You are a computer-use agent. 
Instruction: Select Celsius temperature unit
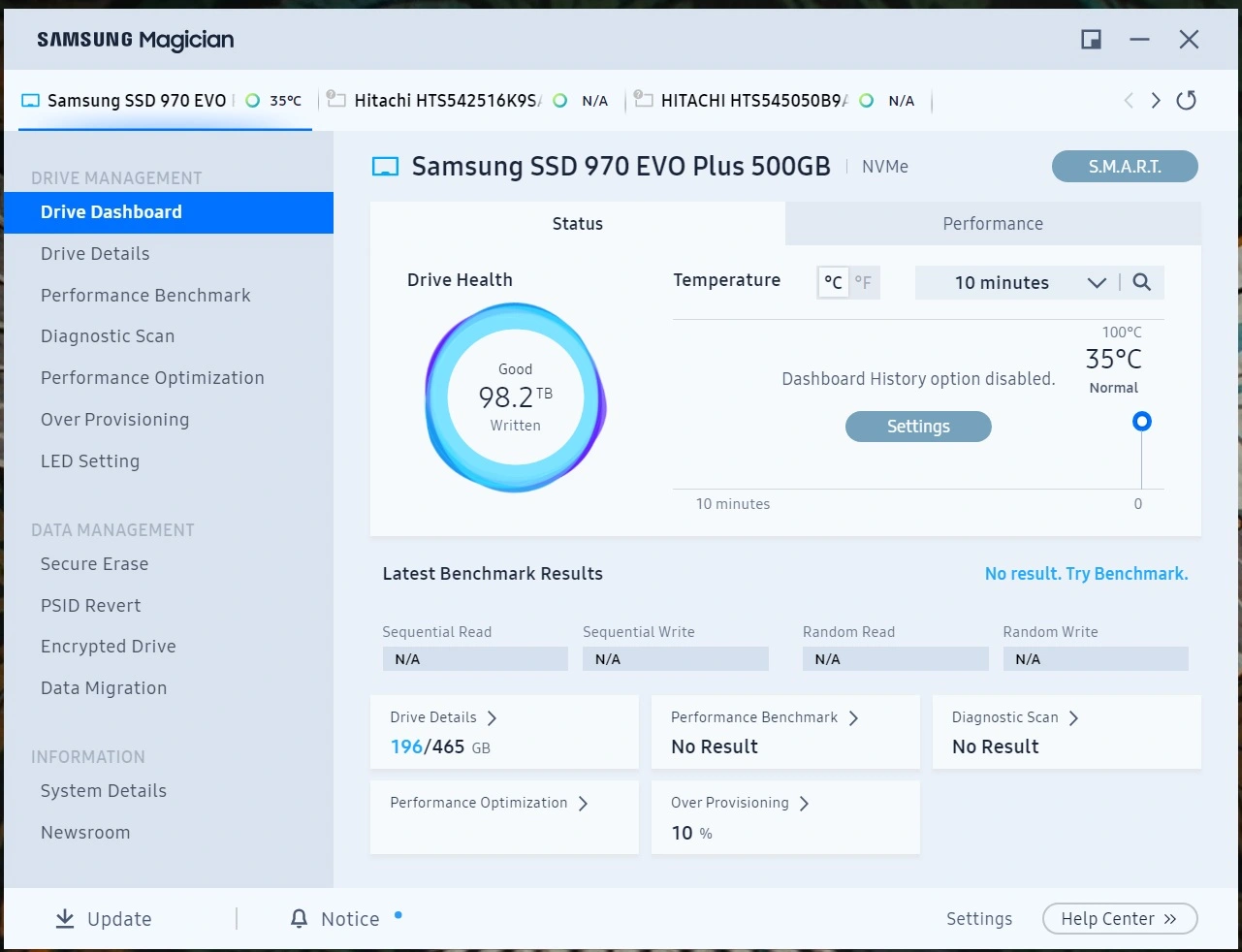(833, 283)
